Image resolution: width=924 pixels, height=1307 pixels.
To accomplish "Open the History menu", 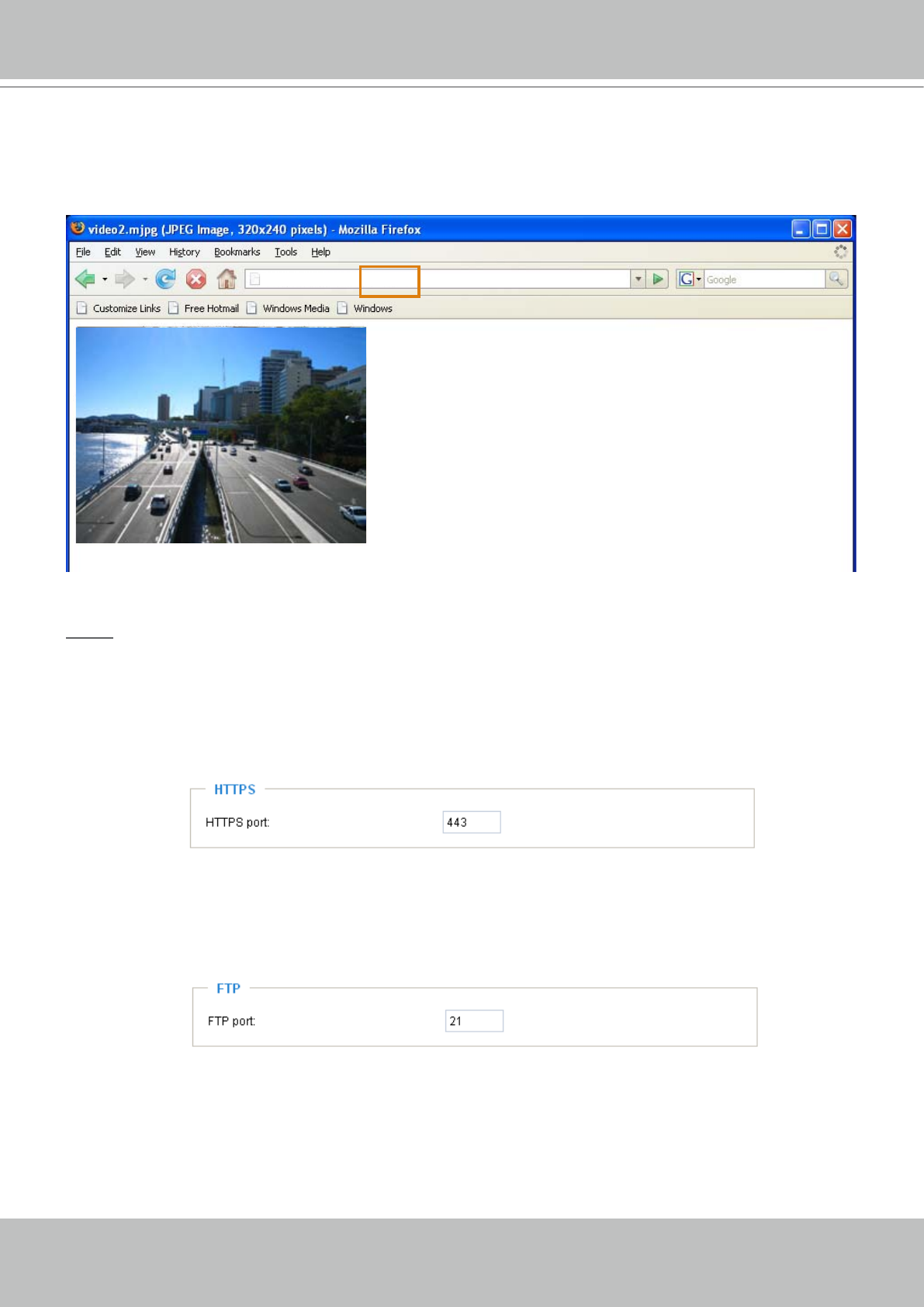I will pyautogui.click(x=184, y=252).
